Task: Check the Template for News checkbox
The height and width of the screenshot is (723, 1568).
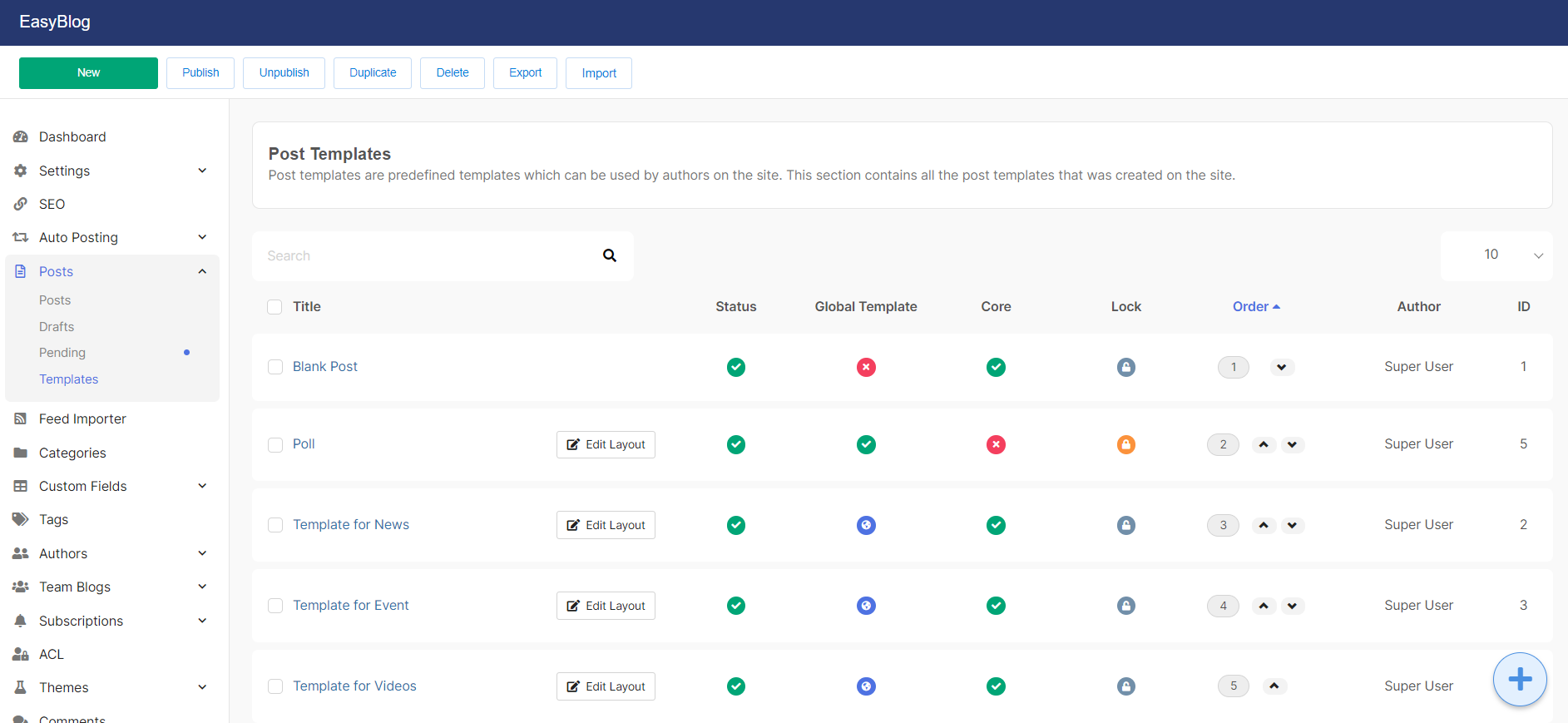Action: click(x=275, y=525)
